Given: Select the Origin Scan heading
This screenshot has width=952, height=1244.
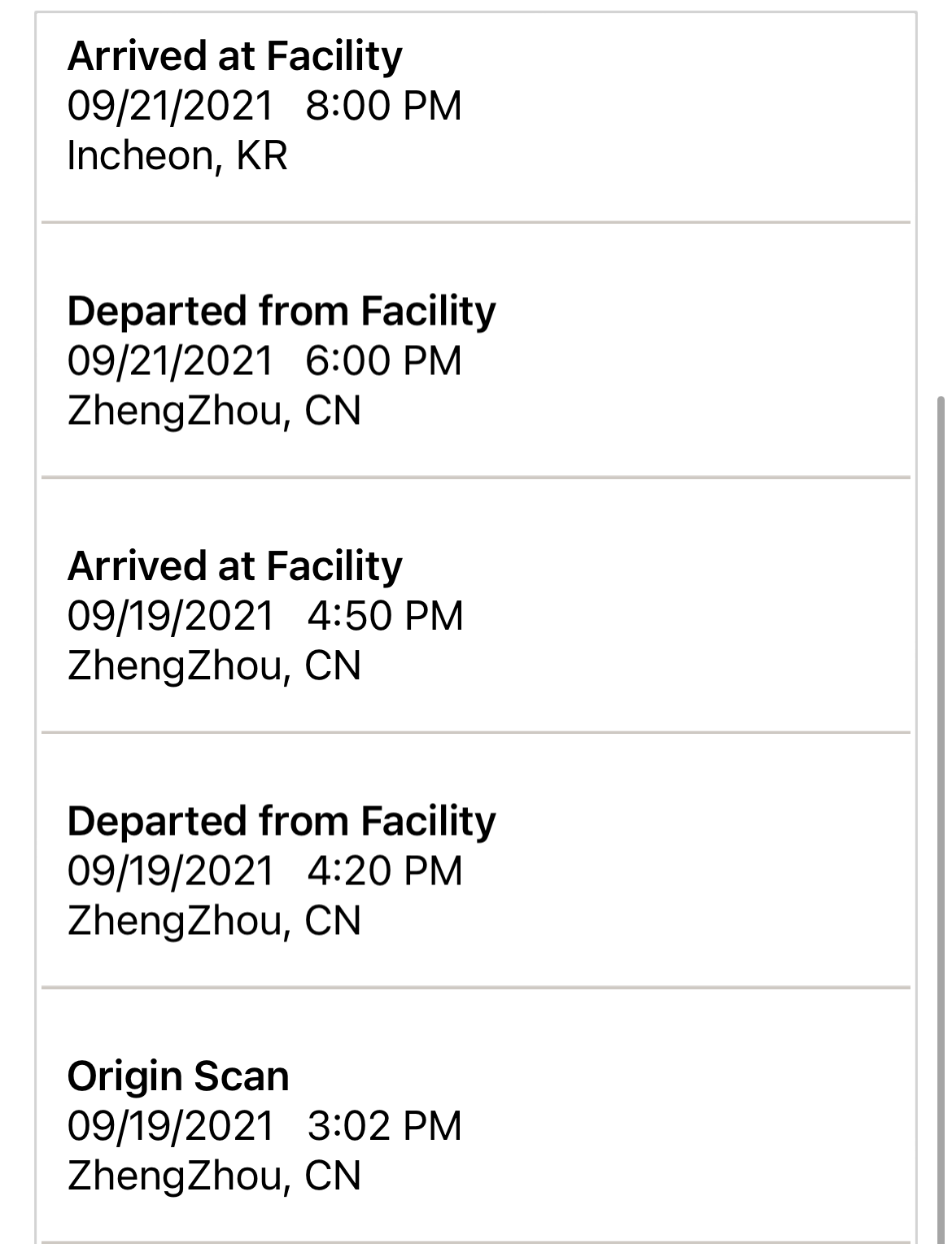Looking at the screenshot, I should click(178, 1076).
